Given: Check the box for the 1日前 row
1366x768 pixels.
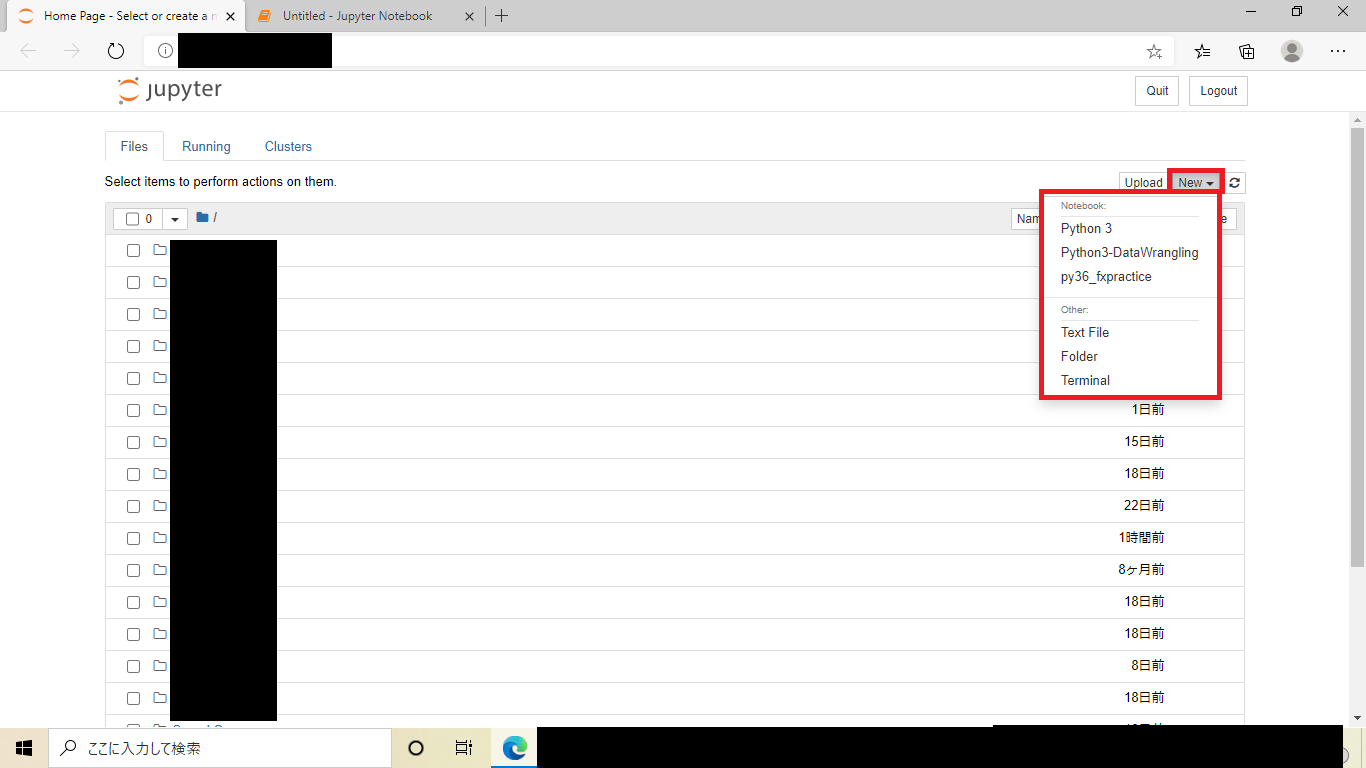Looking at the screenshot, I should tap(133, 410).
